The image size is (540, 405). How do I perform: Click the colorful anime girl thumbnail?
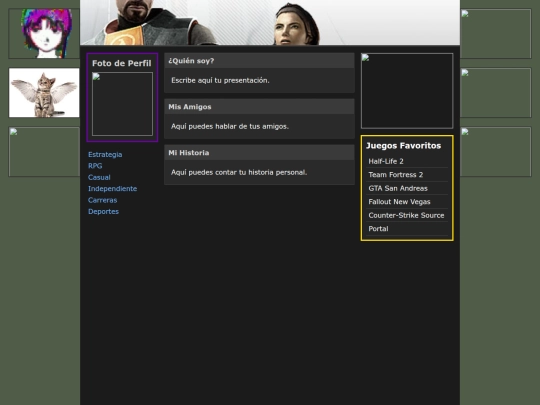point(44,34)
